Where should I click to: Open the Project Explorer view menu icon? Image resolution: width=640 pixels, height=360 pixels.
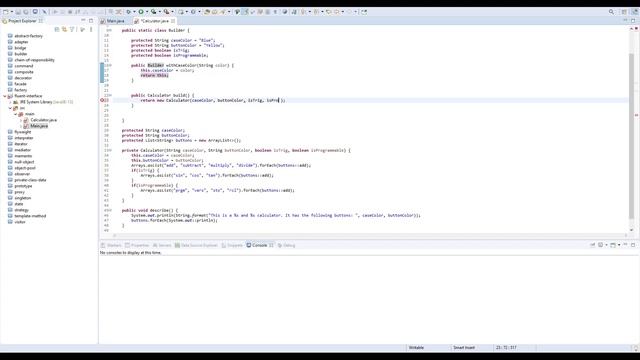[x=91, y=29]
